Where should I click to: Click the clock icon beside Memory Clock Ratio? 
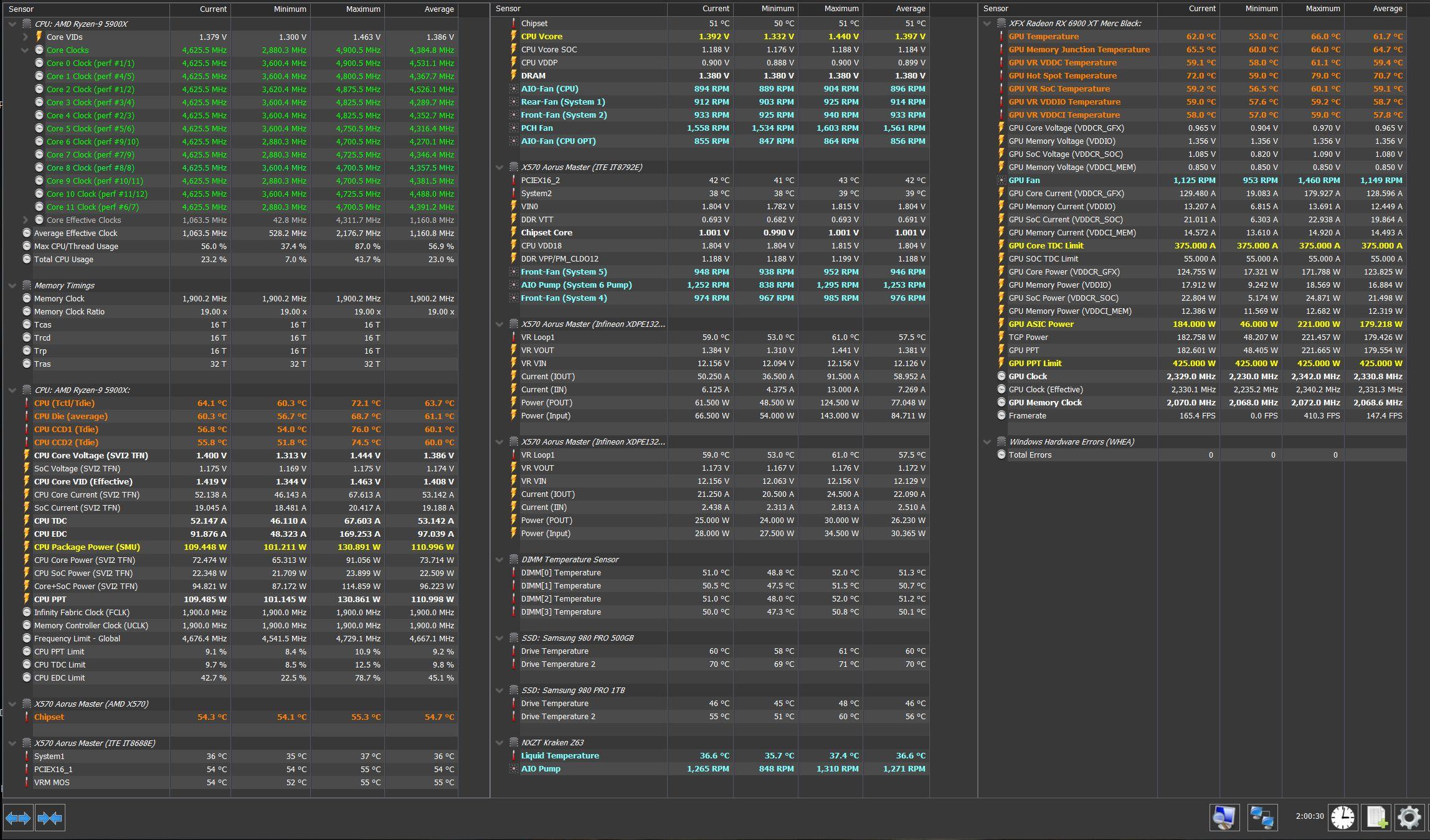coord(27,311)
